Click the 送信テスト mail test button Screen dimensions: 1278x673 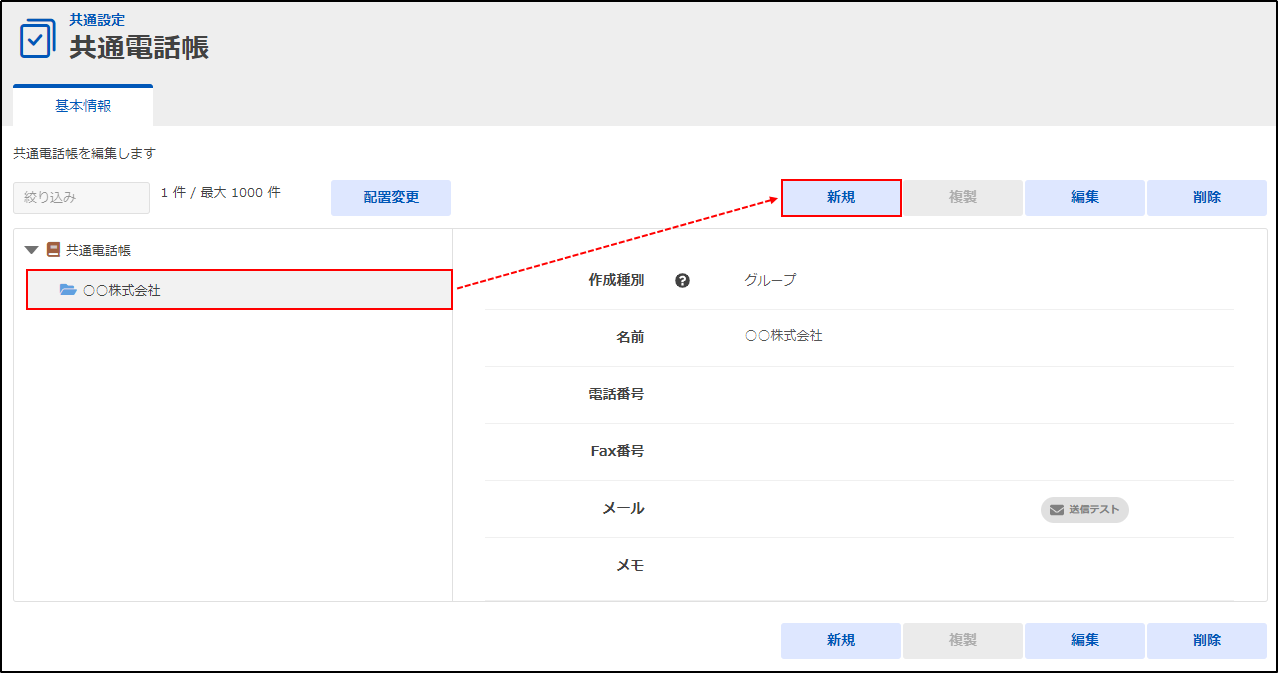pos(1085,509)
